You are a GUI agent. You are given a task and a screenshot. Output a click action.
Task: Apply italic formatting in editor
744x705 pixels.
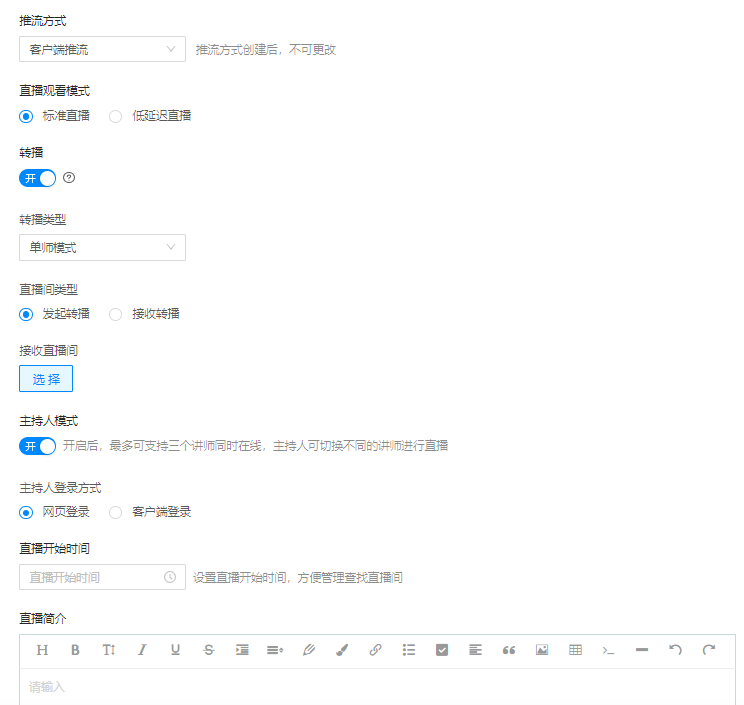[x=142, y=649]
